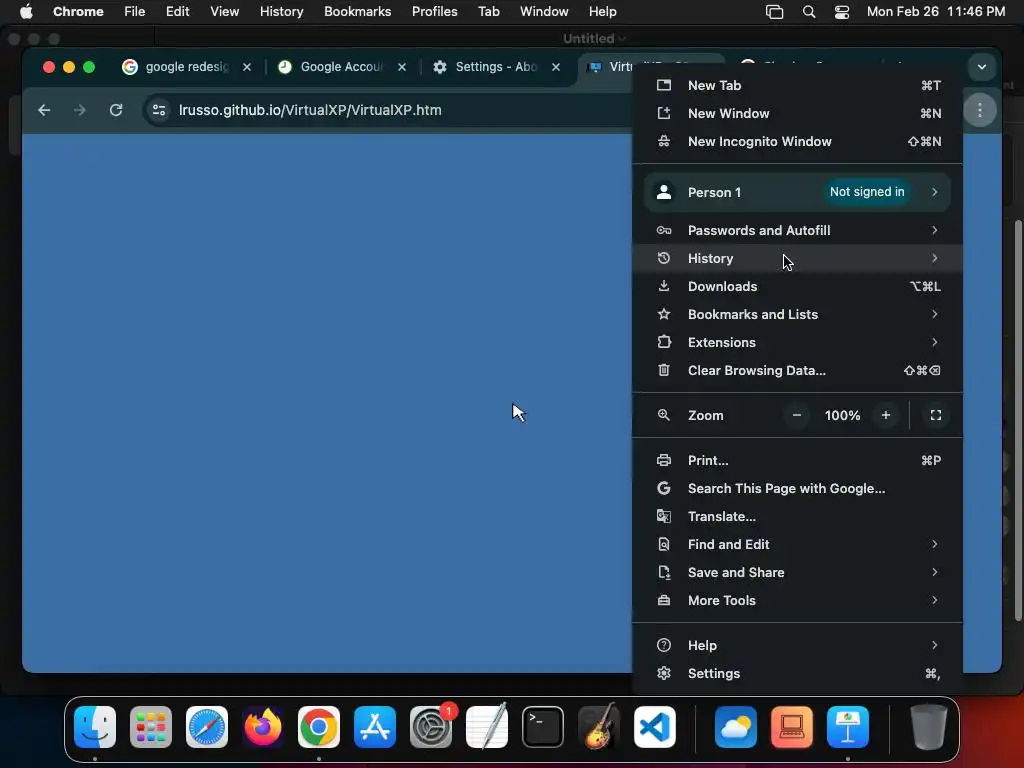Screen dimensions: 1024x768
Task: Open the site information icon in address bar
Action: pyautogui.click(x=159, y=110)
